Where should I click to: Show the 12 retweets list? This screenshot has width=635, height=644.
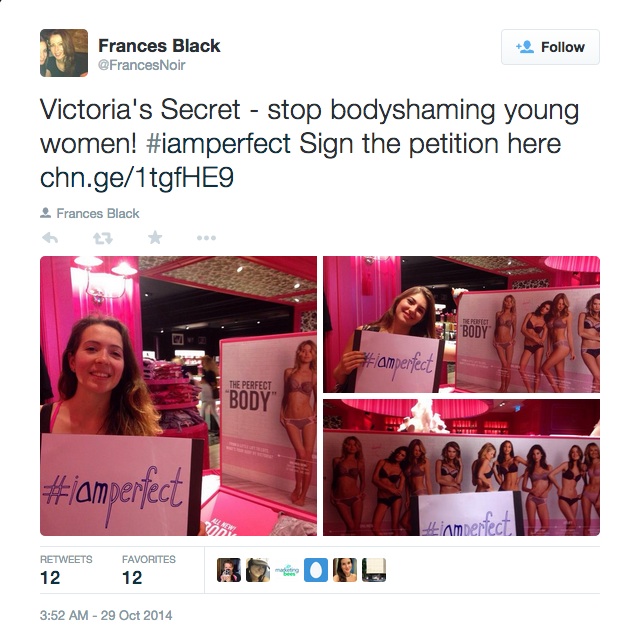(x=66, y=570)
